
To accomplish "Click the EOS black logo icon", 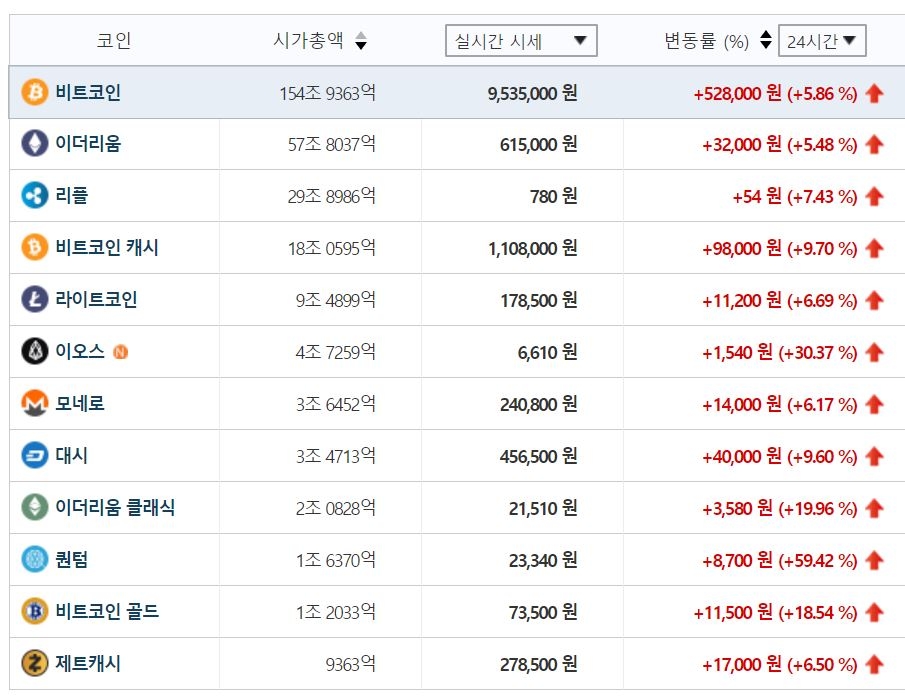I will [34, 351].
